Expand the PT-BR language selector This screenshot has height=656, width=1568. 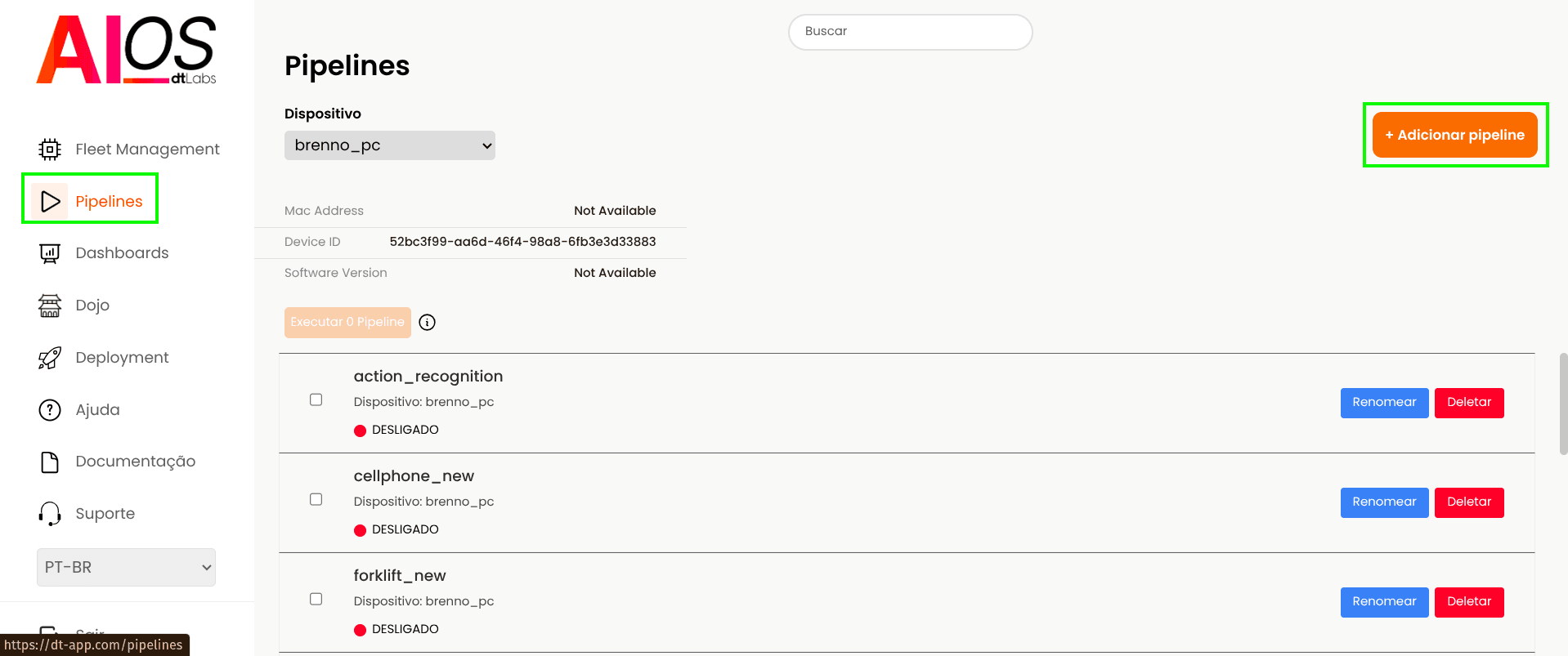(126, 567)
